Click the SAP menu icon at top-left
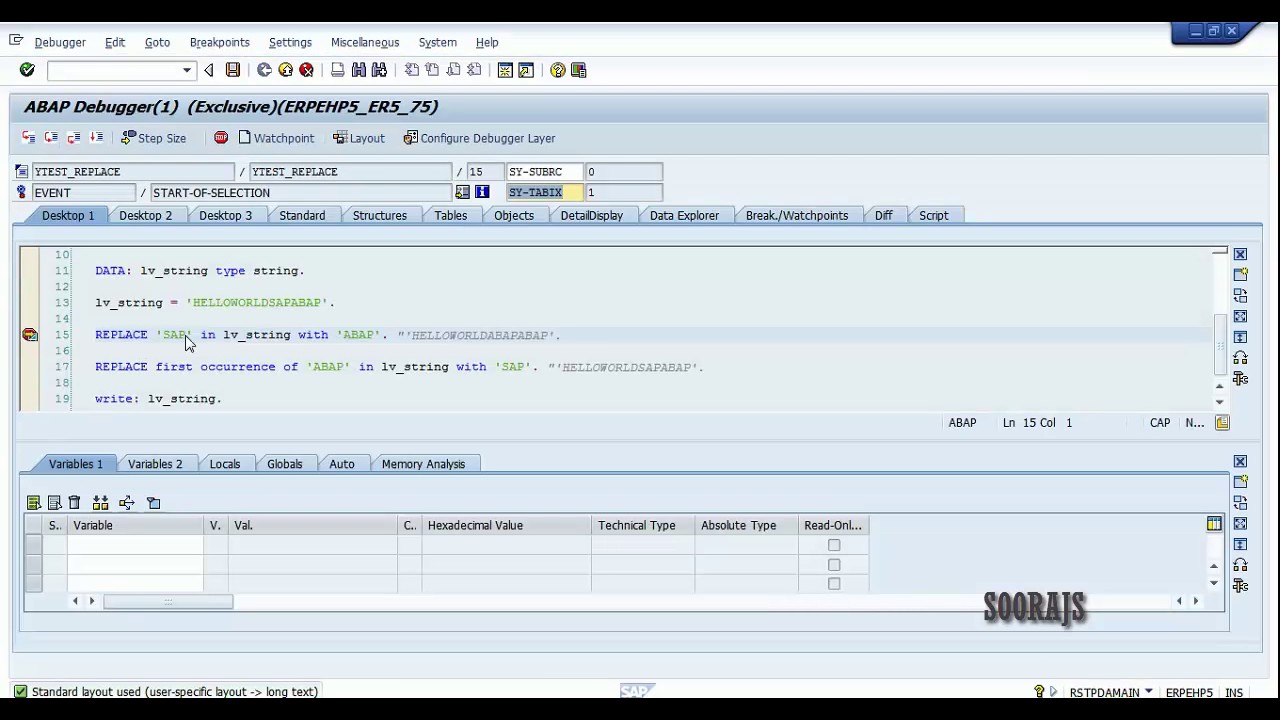This screenshot has height=720, width=1280. tap(15, 41)
